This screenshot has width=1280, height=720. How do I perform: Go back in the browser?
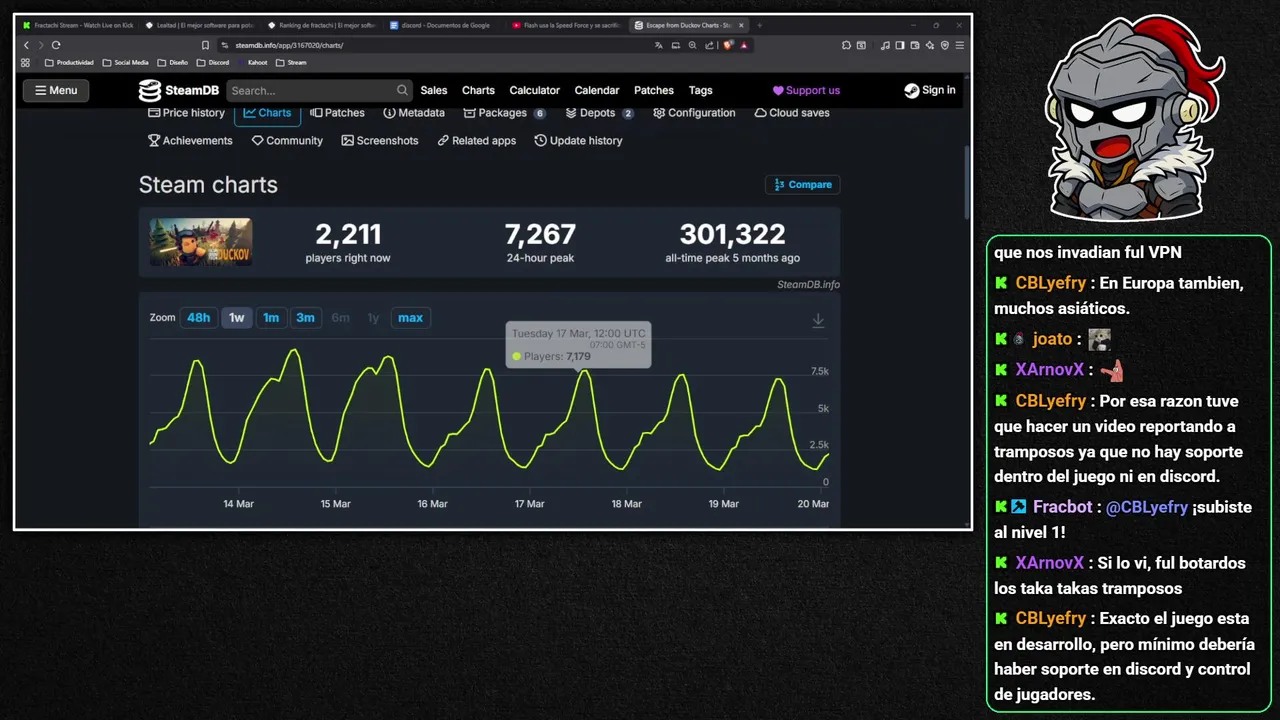(x=27, y=45)
